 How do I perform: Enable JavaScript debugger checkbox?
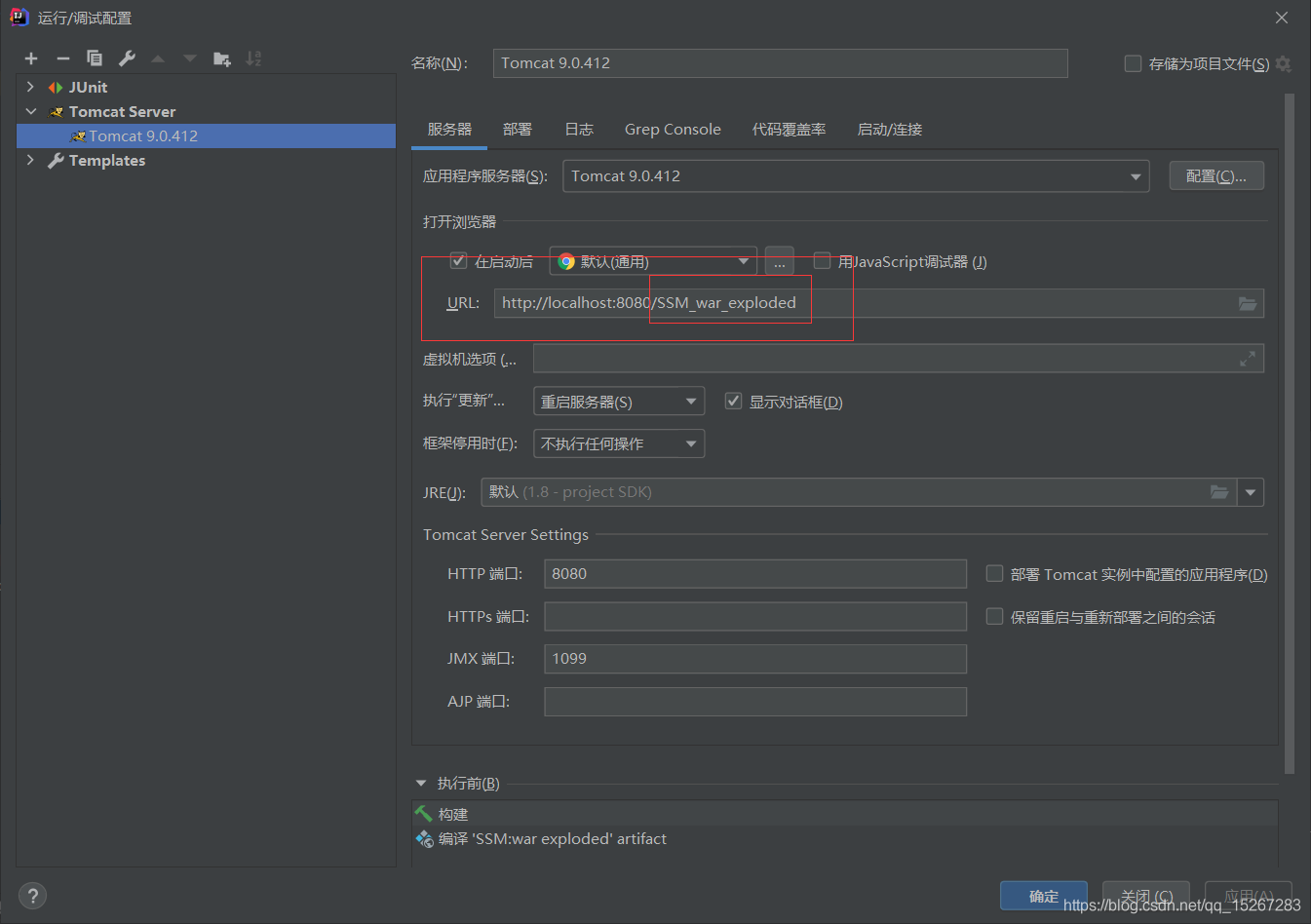click(x=823, y=261)
